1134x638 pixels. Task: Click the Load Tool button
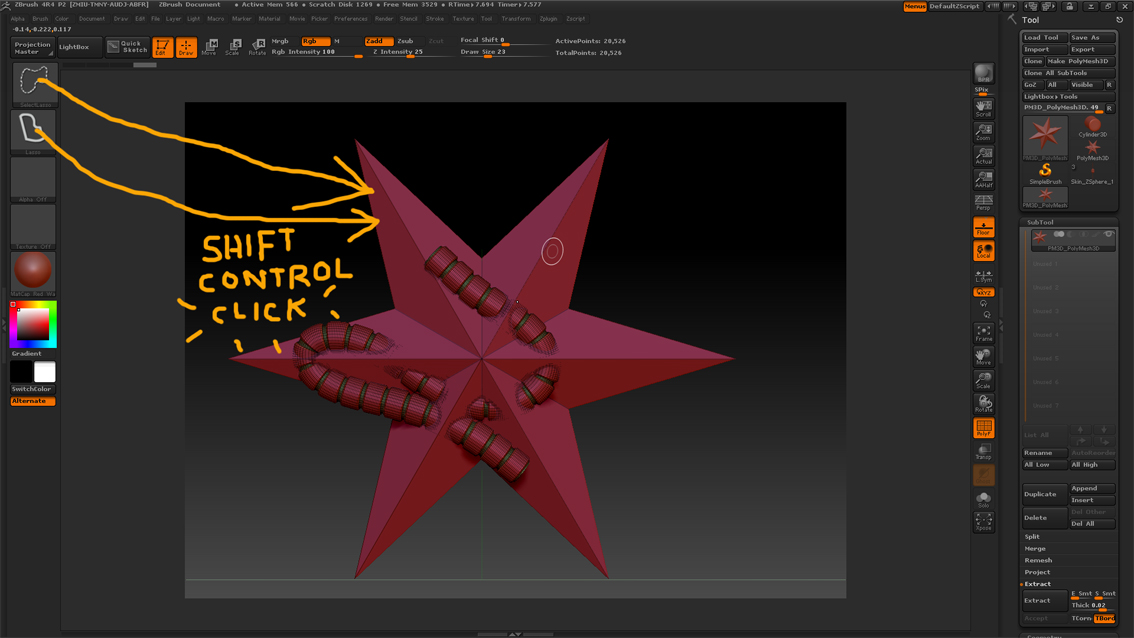pyautogui.click(x=1044, y=38)
